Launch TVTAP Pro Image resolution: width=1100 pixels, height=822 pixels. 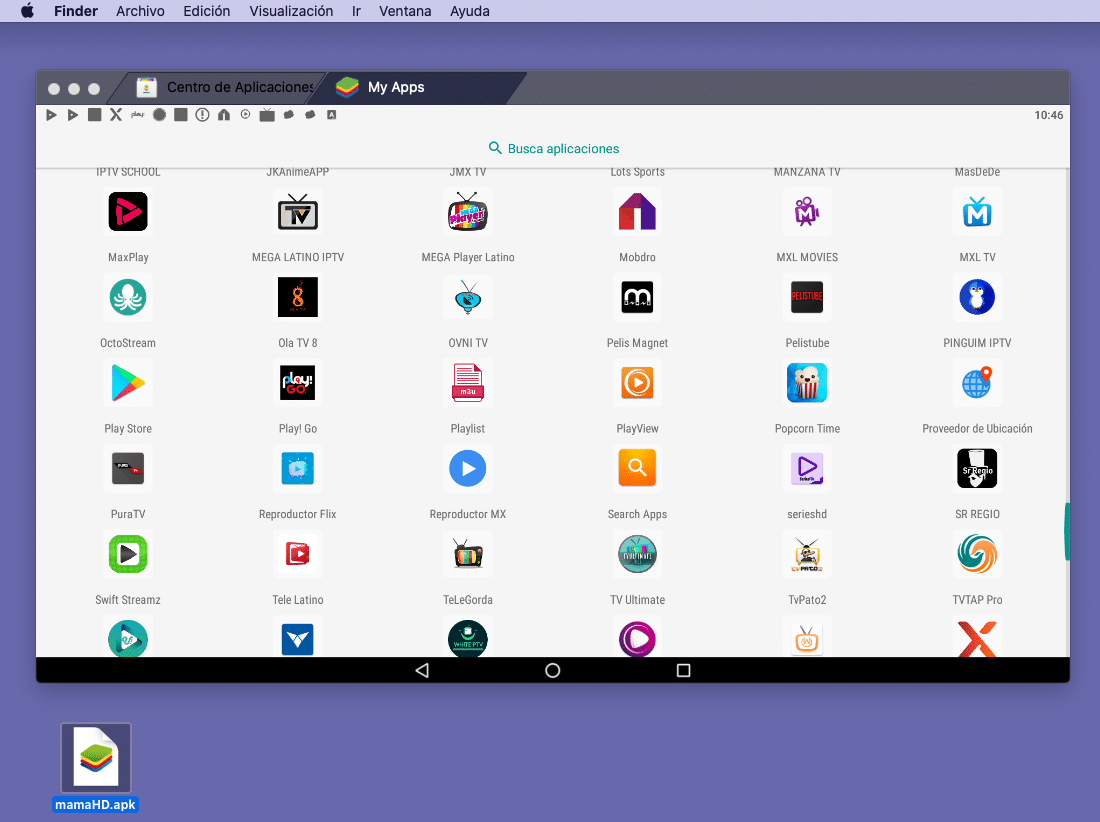point(977,554)
